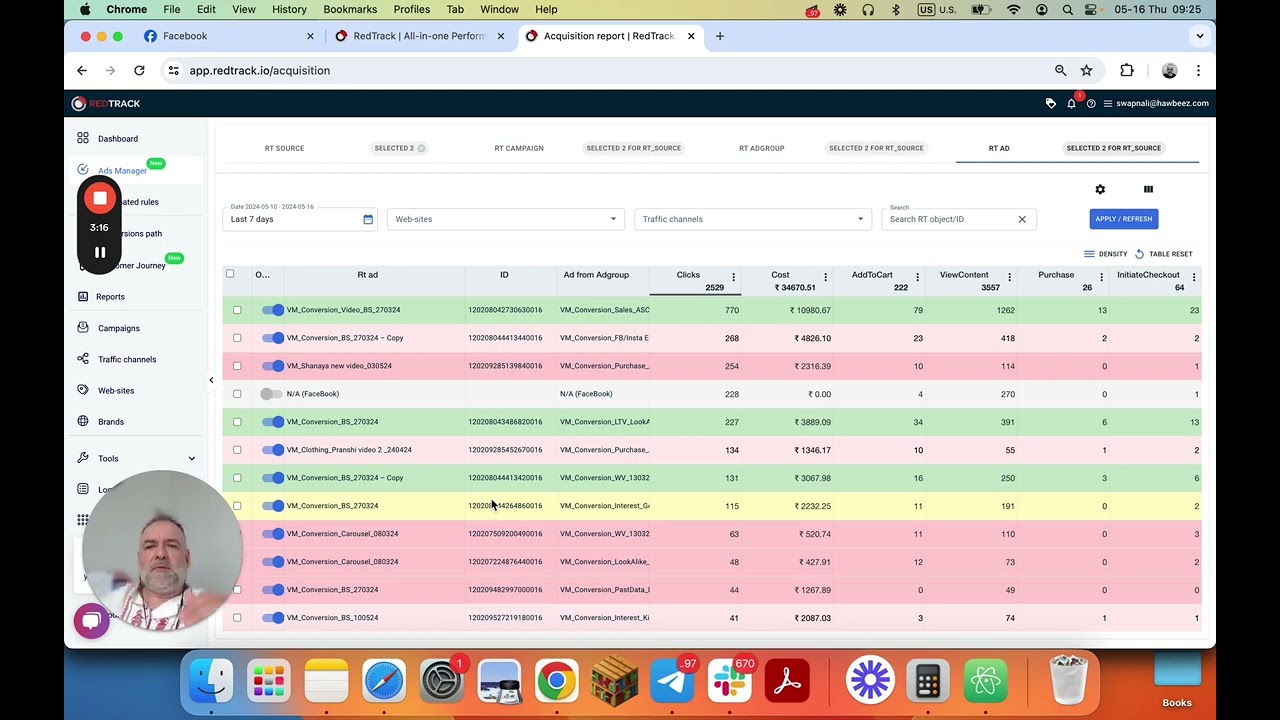Screen dimensions: 1280x720
Task: Sort table by Rt ad column
Action: [x=368, y=275]
